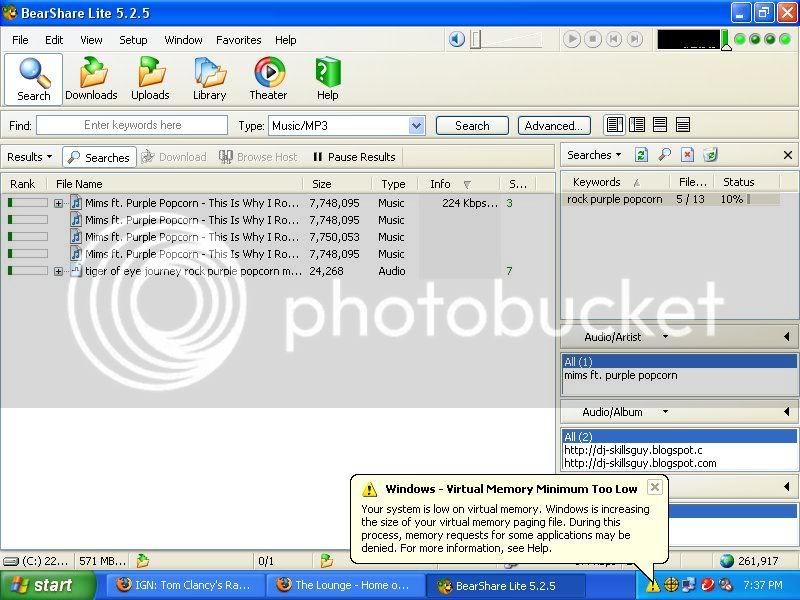Select mims ft. purple popcorn artist
This screenshot has height=600, width=800.
tap(621, 376)
